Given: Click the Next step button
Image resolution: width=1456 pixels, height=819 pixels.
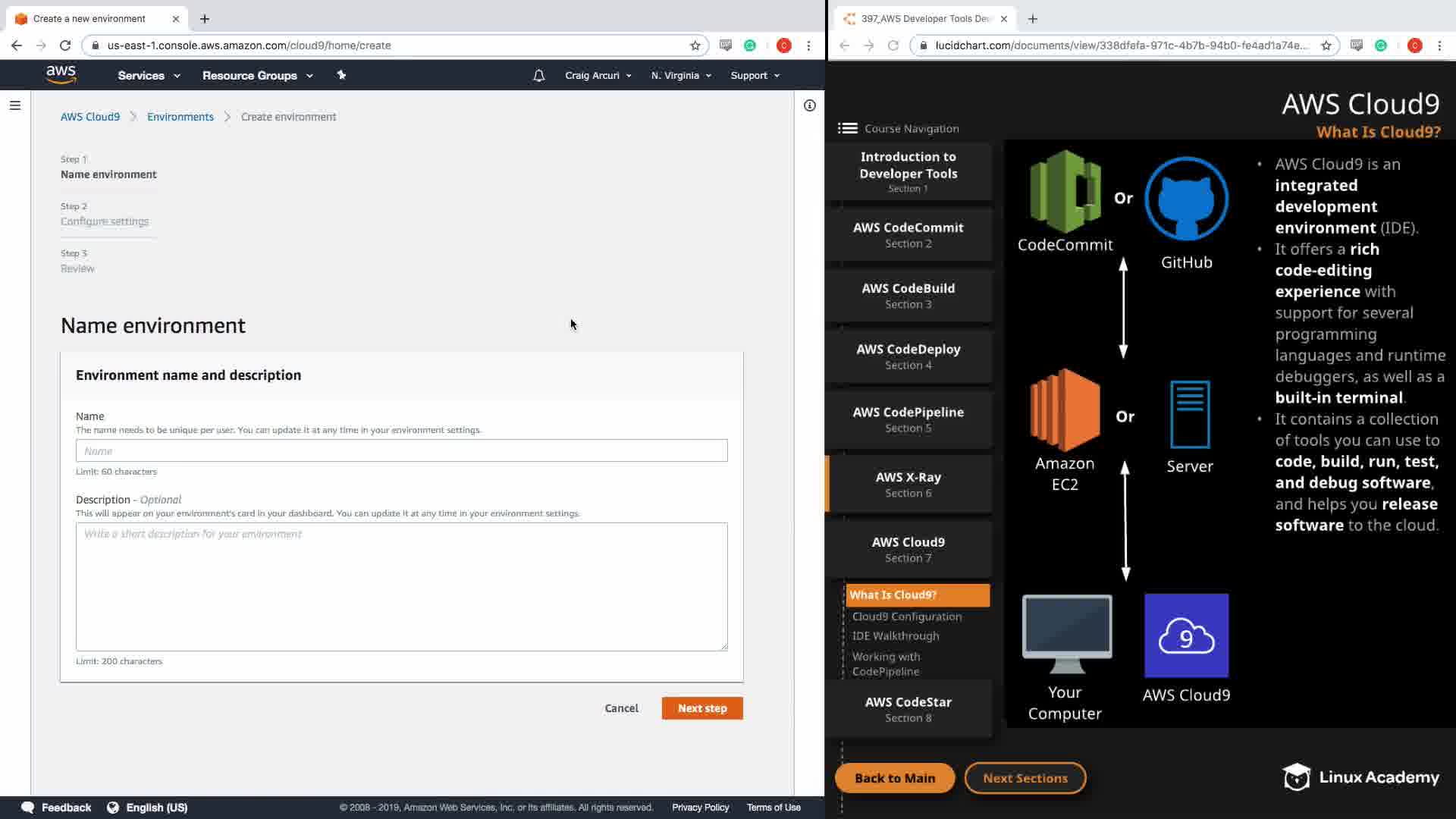Looking at the screenshot, I should tap(701, 708).
